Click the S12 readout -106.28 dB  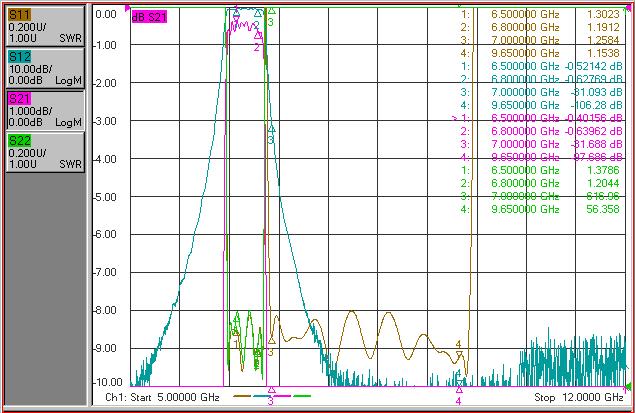click(596, 105)
